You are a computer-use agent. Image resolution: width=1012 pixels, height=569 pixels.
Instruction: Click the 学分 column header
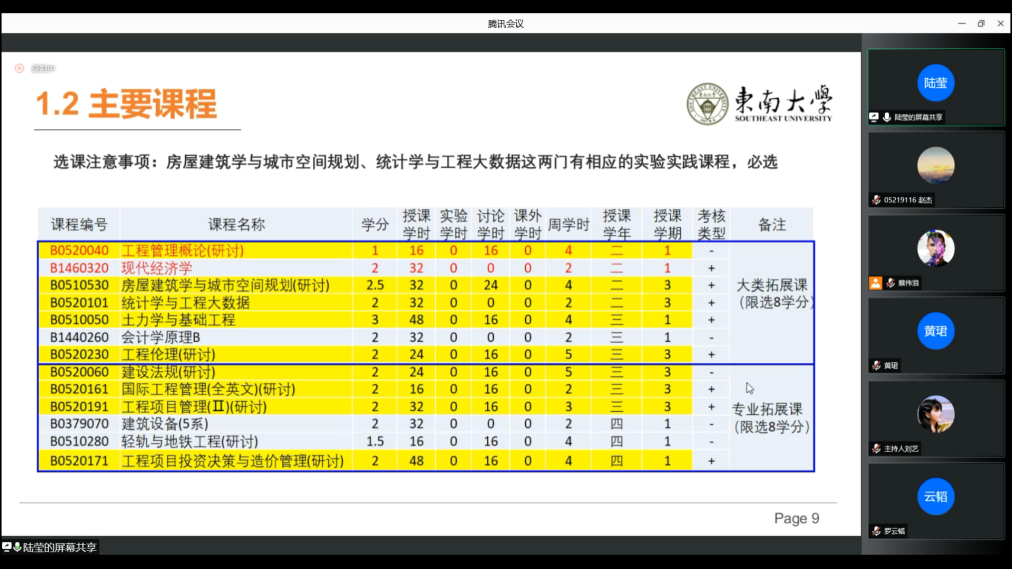pos(374,225)
